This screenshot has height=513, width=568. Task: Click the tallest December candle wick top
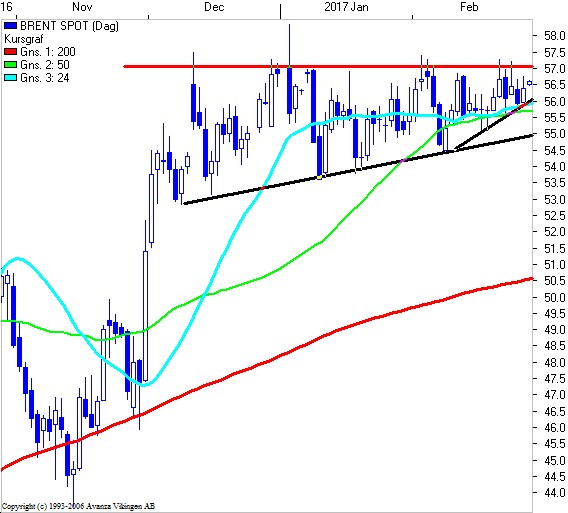pos(289,25)
